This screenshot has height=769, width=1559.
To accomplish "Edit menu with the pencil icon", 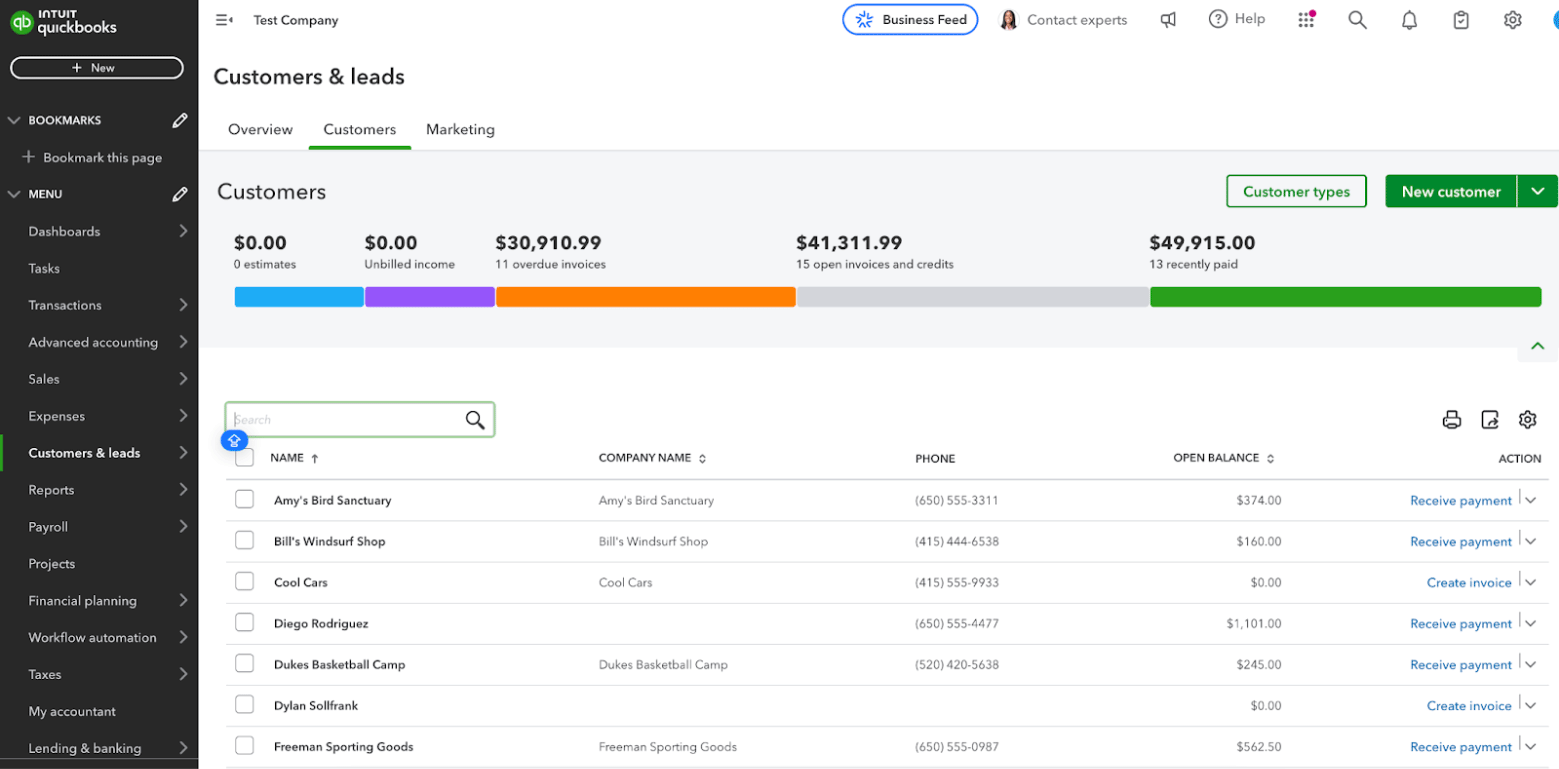I will coord(180,194).
